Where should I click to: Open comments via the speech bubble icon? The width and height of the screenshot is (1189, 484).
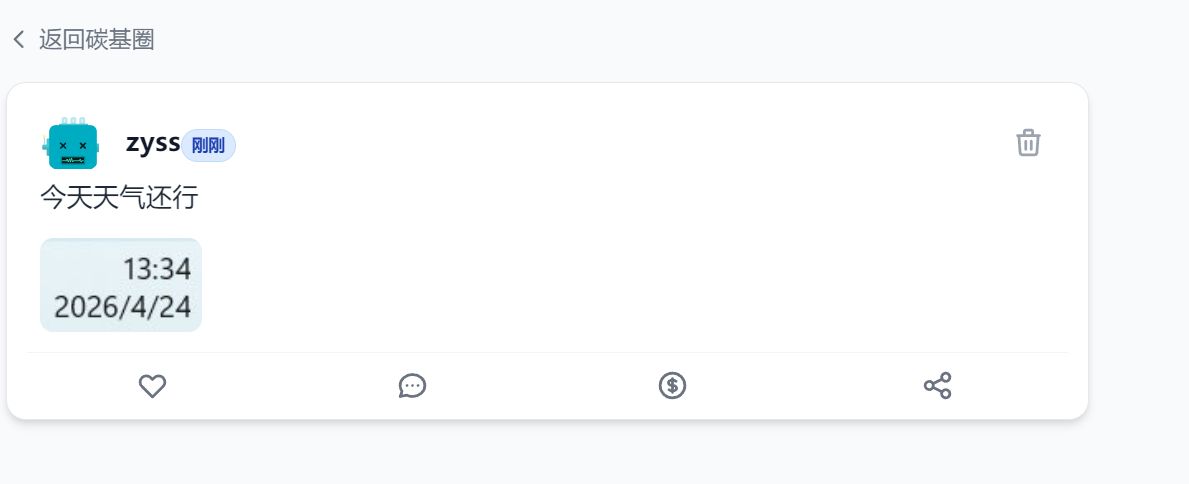412,386
